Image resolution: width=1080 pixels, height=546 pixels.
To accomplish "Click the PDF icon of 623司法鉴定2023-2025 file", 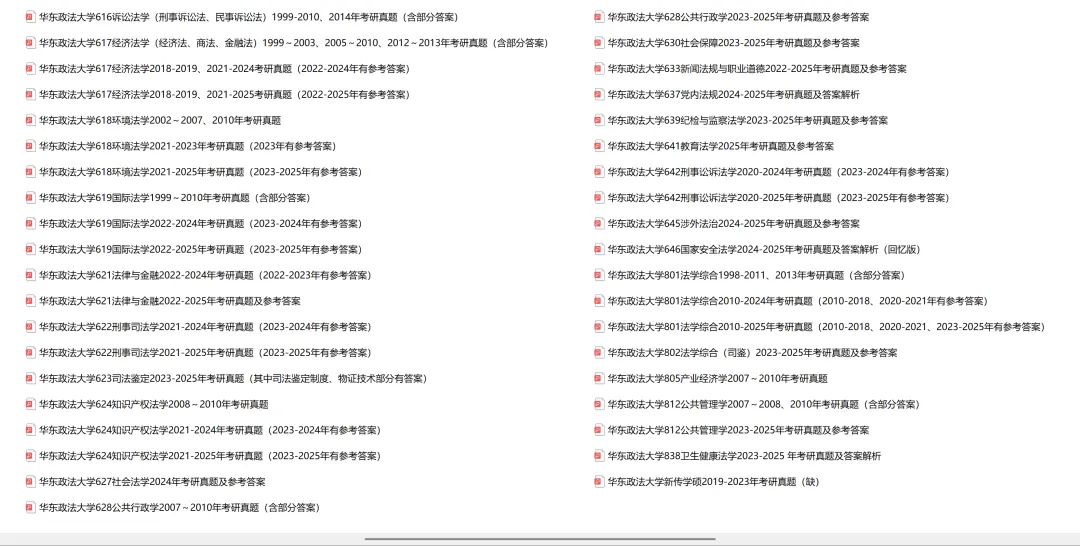I will (x=30, y=378).
